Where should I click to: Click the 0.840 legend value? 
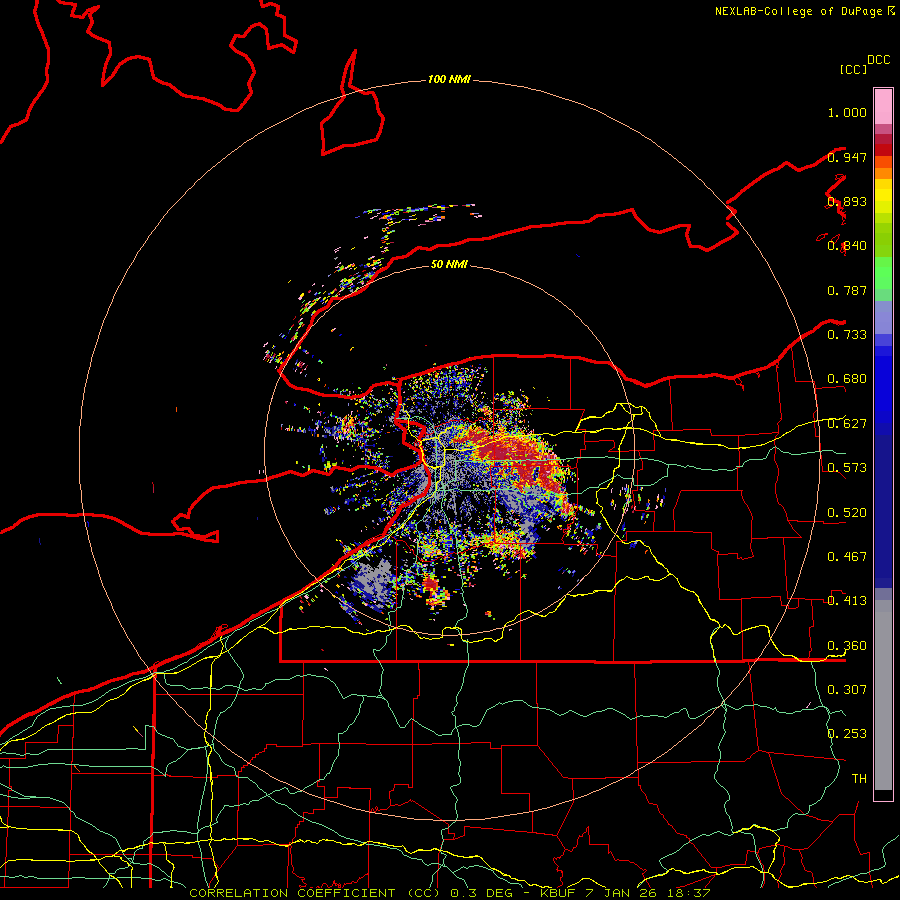pos(847,246)
